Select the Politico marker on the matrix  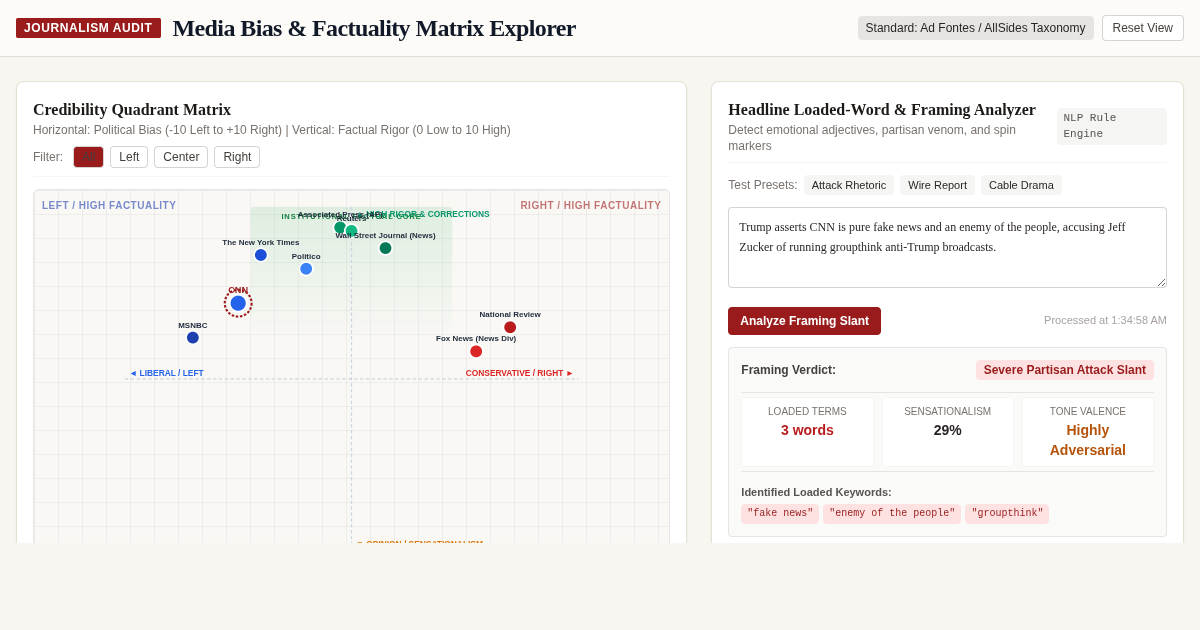(x=306, y=269)
